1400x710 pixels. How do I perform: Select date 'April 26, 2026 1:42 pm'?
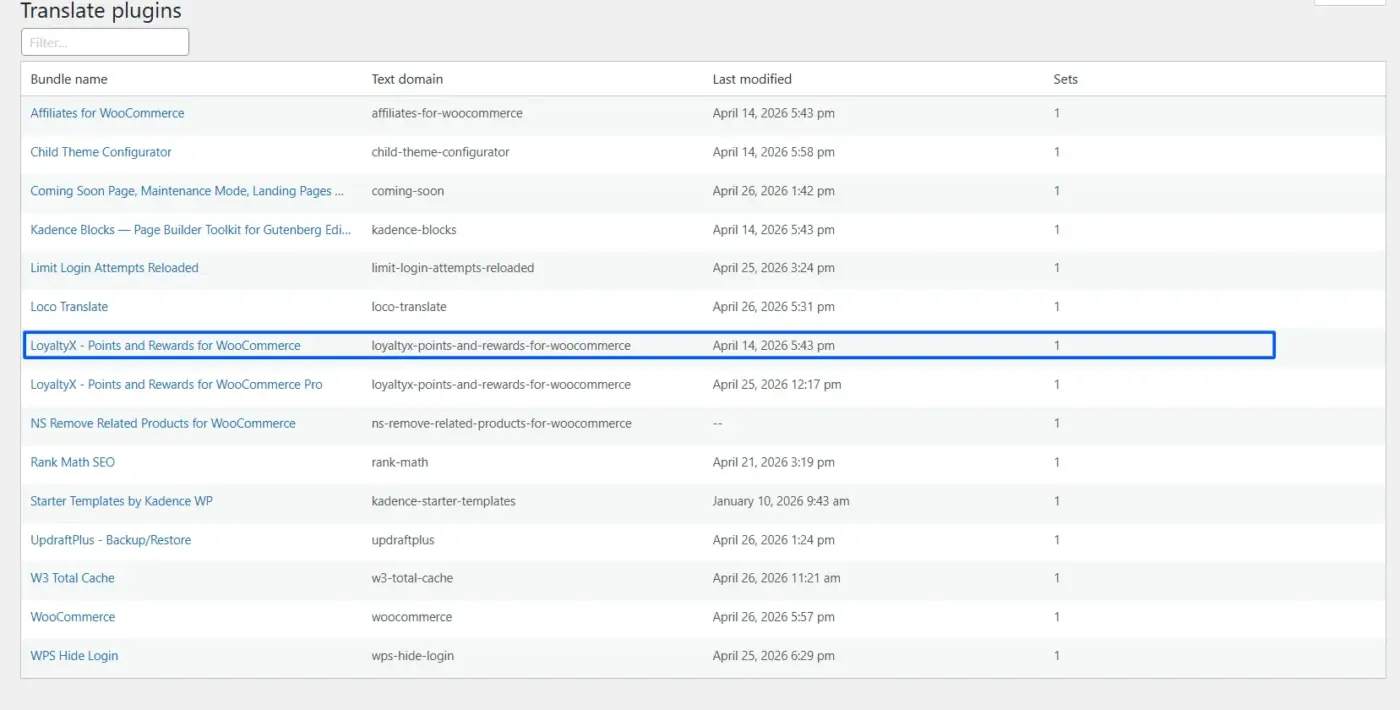click(773, 191)
